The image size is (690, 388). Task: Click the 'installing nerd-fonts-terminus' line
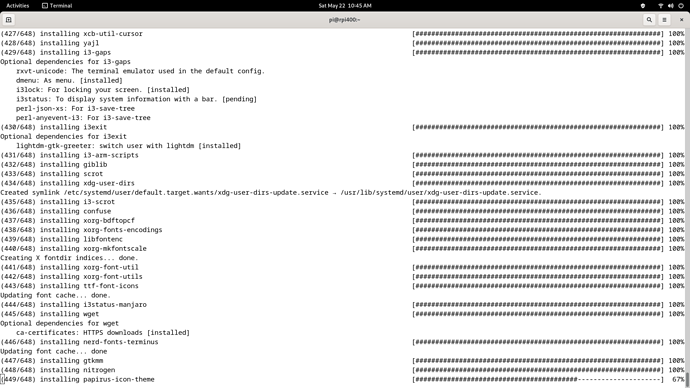coord(79,342)
